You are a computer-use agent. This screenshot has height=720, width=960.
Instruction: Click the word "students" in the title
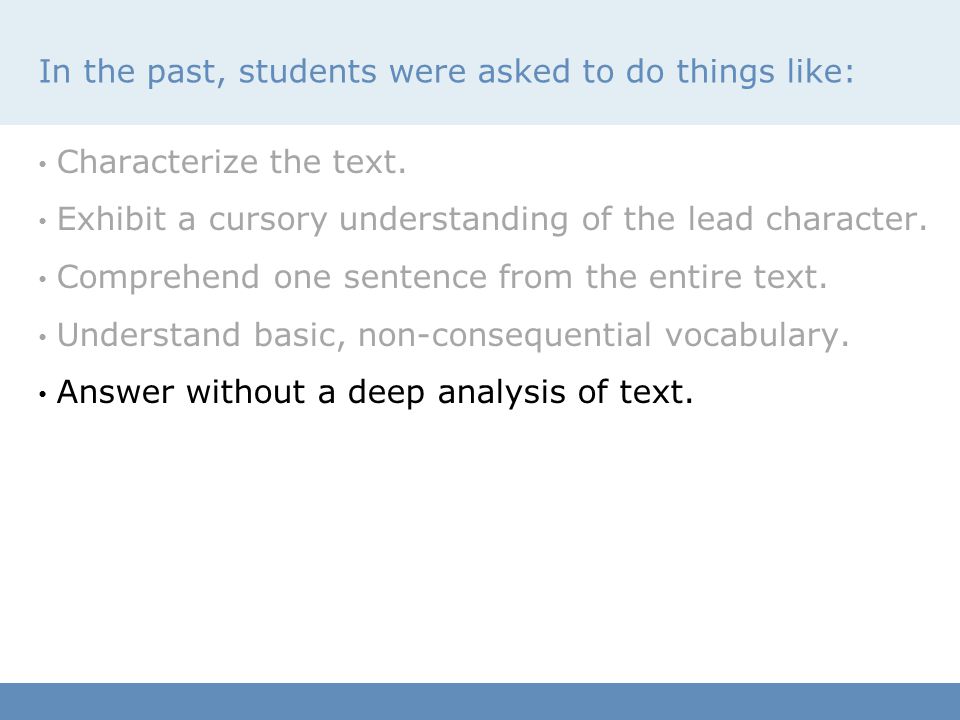click(x=307, y=72)
